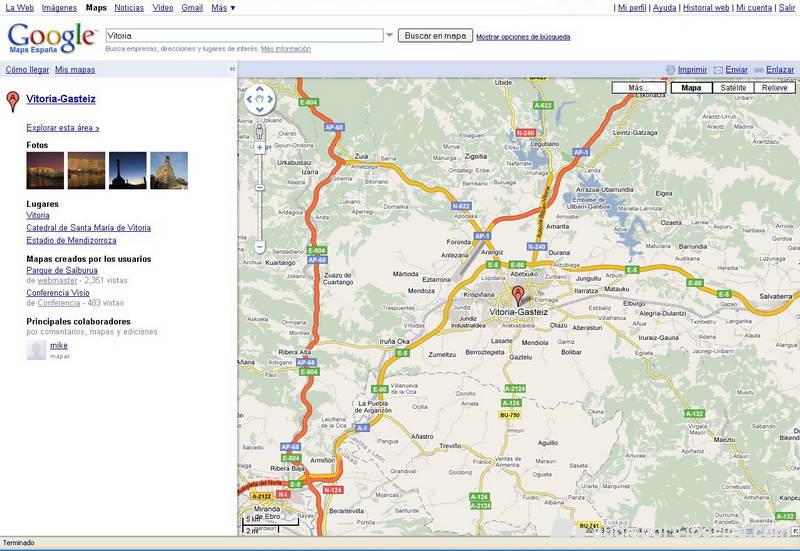This screenshot has width=800, height=551.
Task: Open the fourth photo thumbnail with stone building
Action: tap(169, 170)
